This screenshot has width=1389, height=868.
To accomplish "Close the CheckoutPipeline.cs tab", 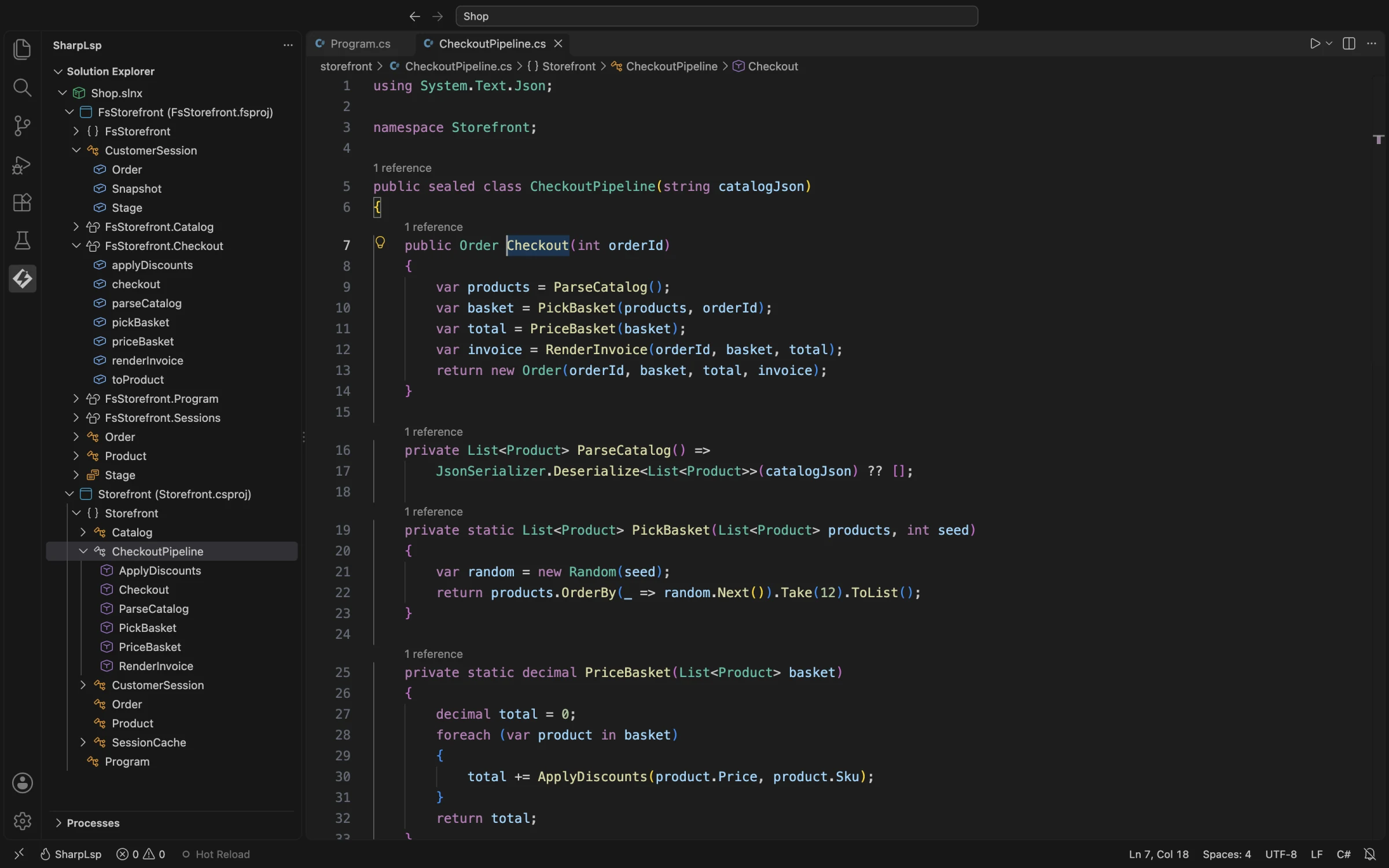I will pyautogui.click(x=558, y=44).
